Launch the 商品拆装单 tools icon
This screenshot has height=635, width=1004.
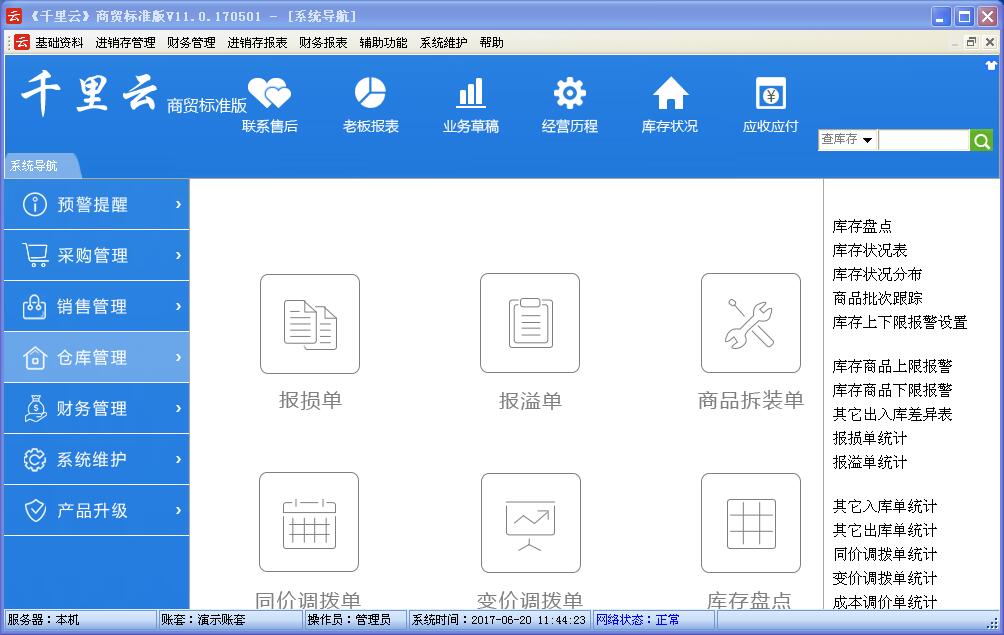[750, 324]
